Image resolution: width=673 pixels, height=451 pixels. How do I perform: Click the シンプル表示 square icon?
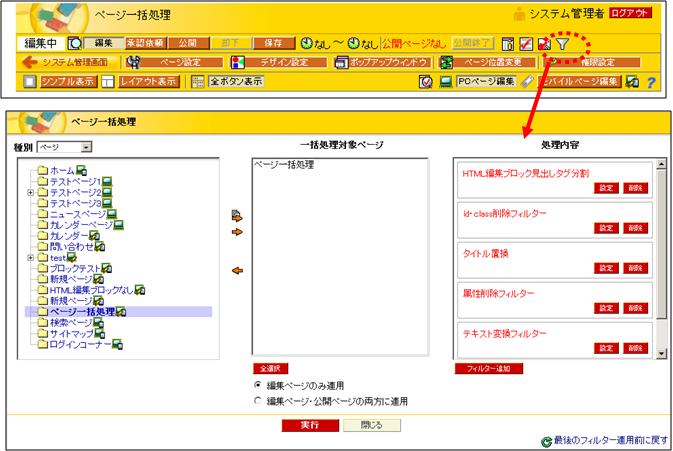coord(30,82)
